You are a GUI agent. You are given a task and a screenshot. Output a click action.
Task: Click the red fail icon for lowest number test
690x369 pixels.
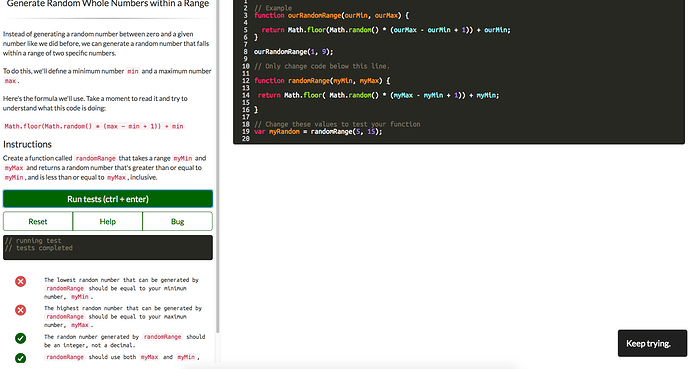pyautogui.click(x=20, y=281)
